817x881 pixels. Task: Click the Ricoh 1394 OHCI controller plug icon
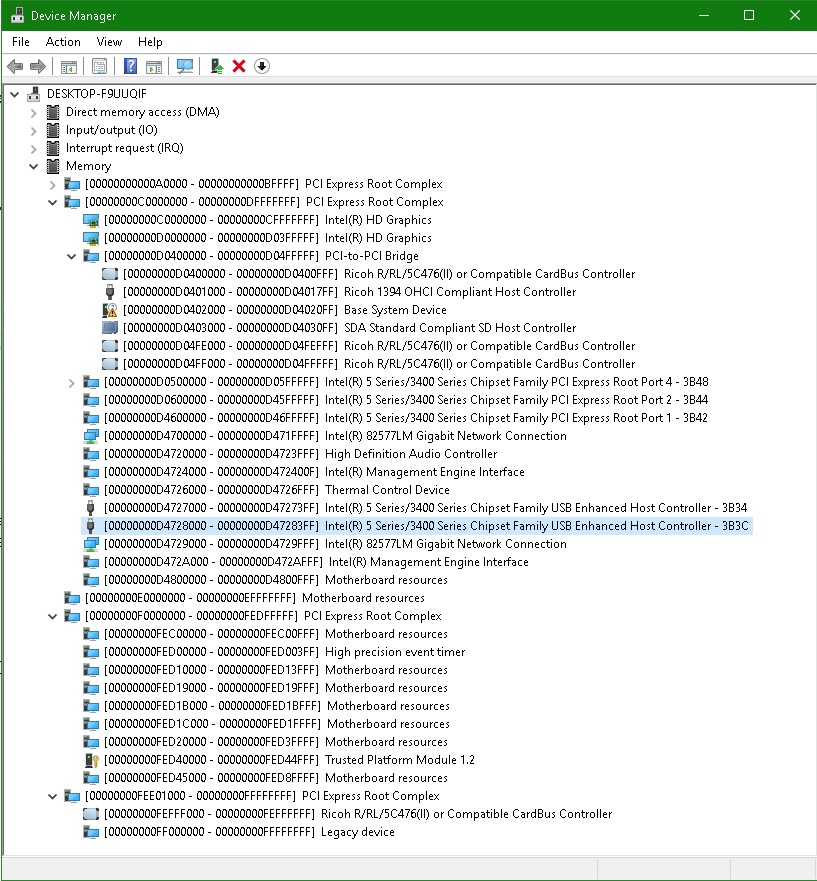[110, 292]
